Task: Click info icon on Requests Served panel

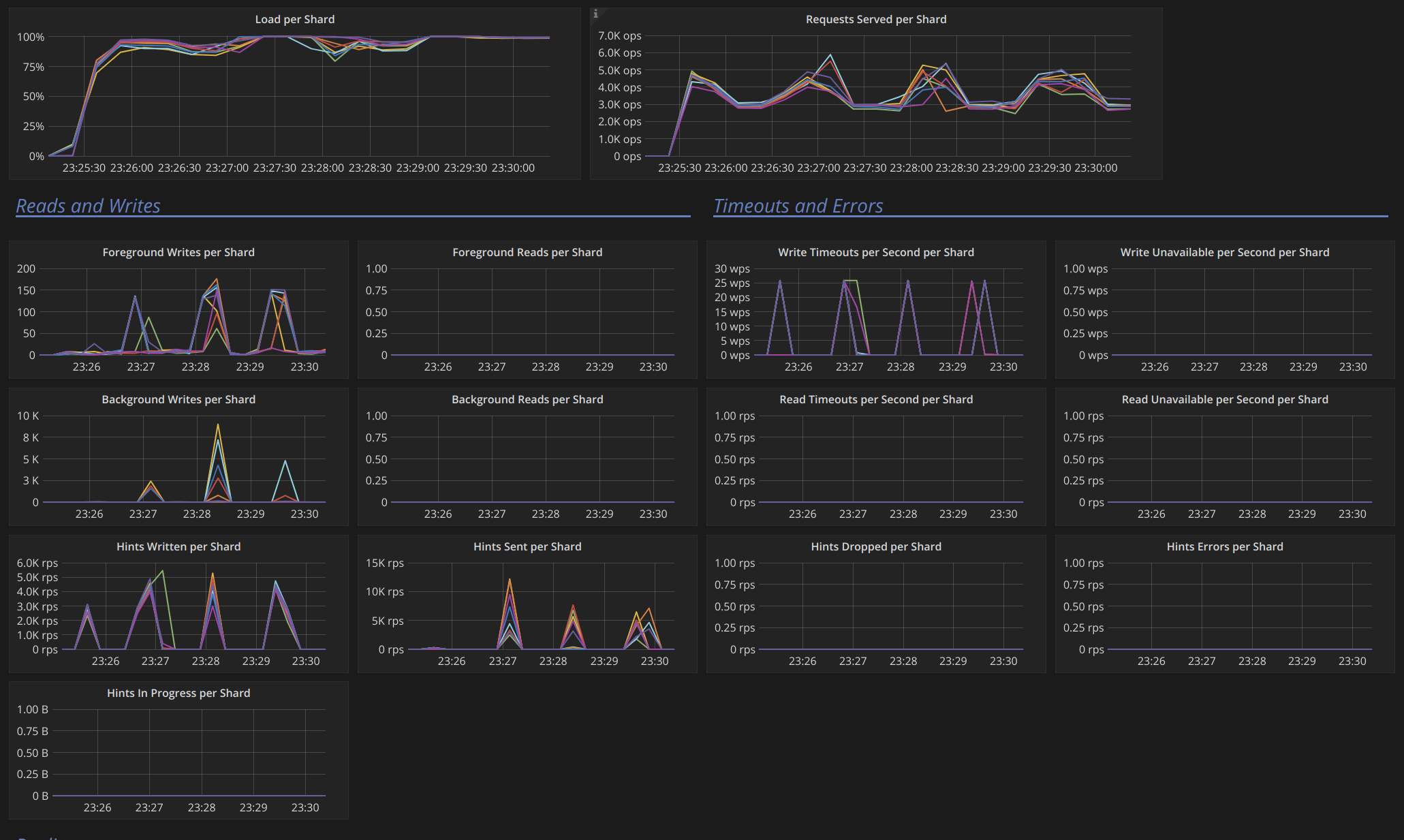Action: click(595, 14)
